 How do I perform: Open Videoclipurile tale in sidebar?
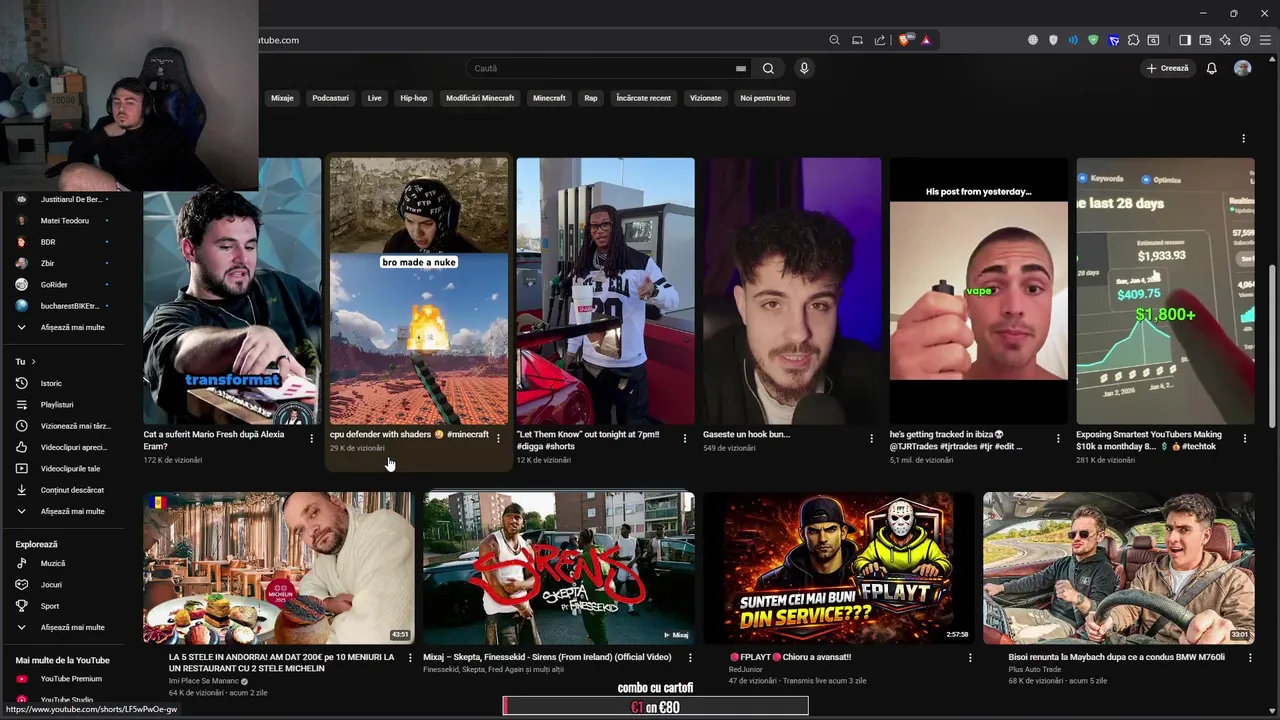[65, 468]
